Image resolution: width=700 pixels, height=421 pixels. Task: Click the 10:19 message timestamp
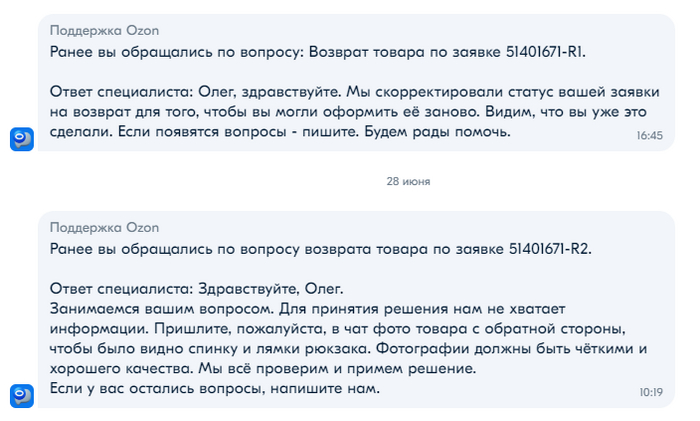(x=650, y=392)
